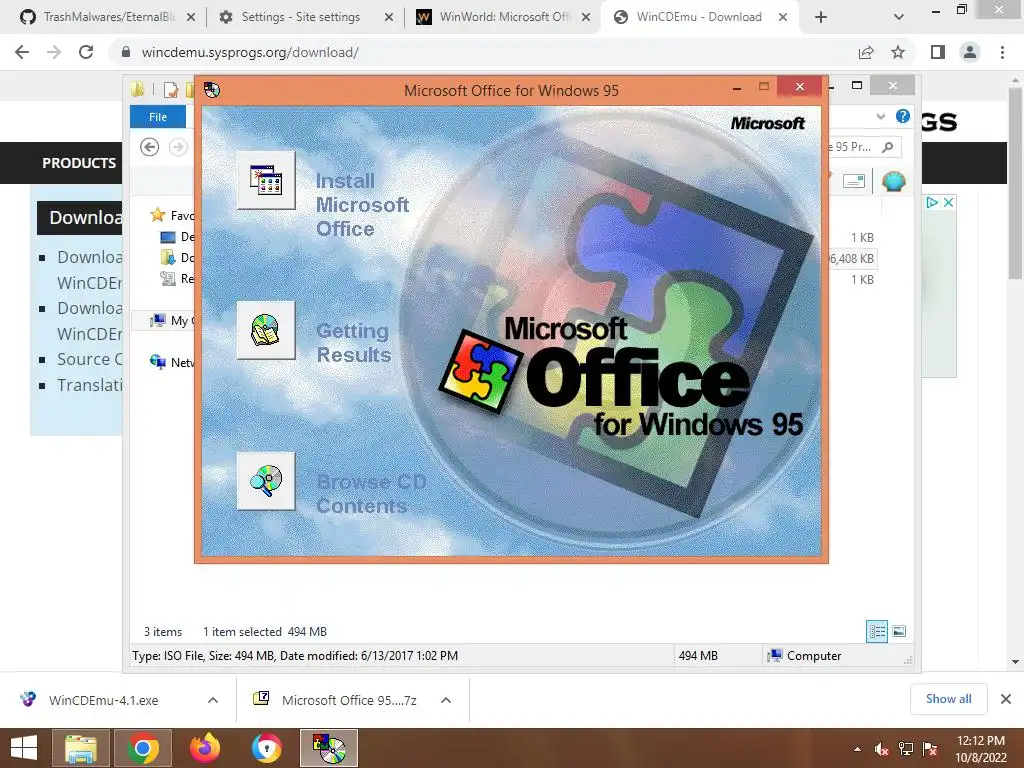Open downloaded Microsoft Office 95 7z file
The height and width of the screenshot is (768, 1024).
(x=349, y=700)
